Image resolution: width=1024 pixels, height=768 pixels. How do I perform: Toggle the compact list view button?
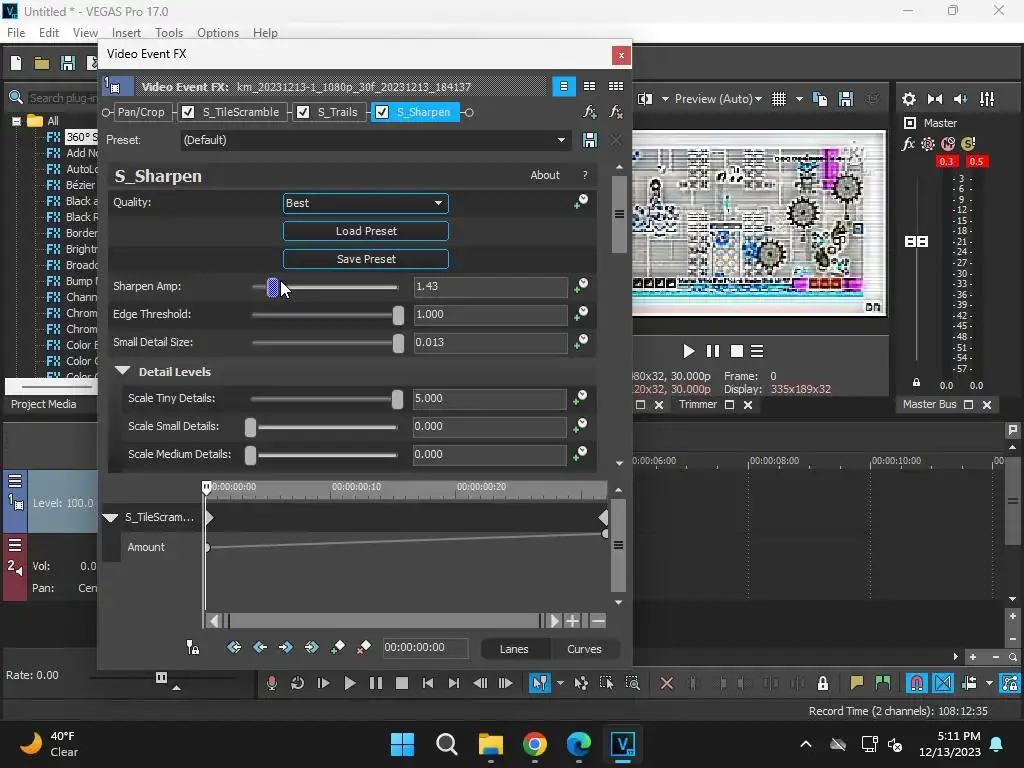point(564,86)
